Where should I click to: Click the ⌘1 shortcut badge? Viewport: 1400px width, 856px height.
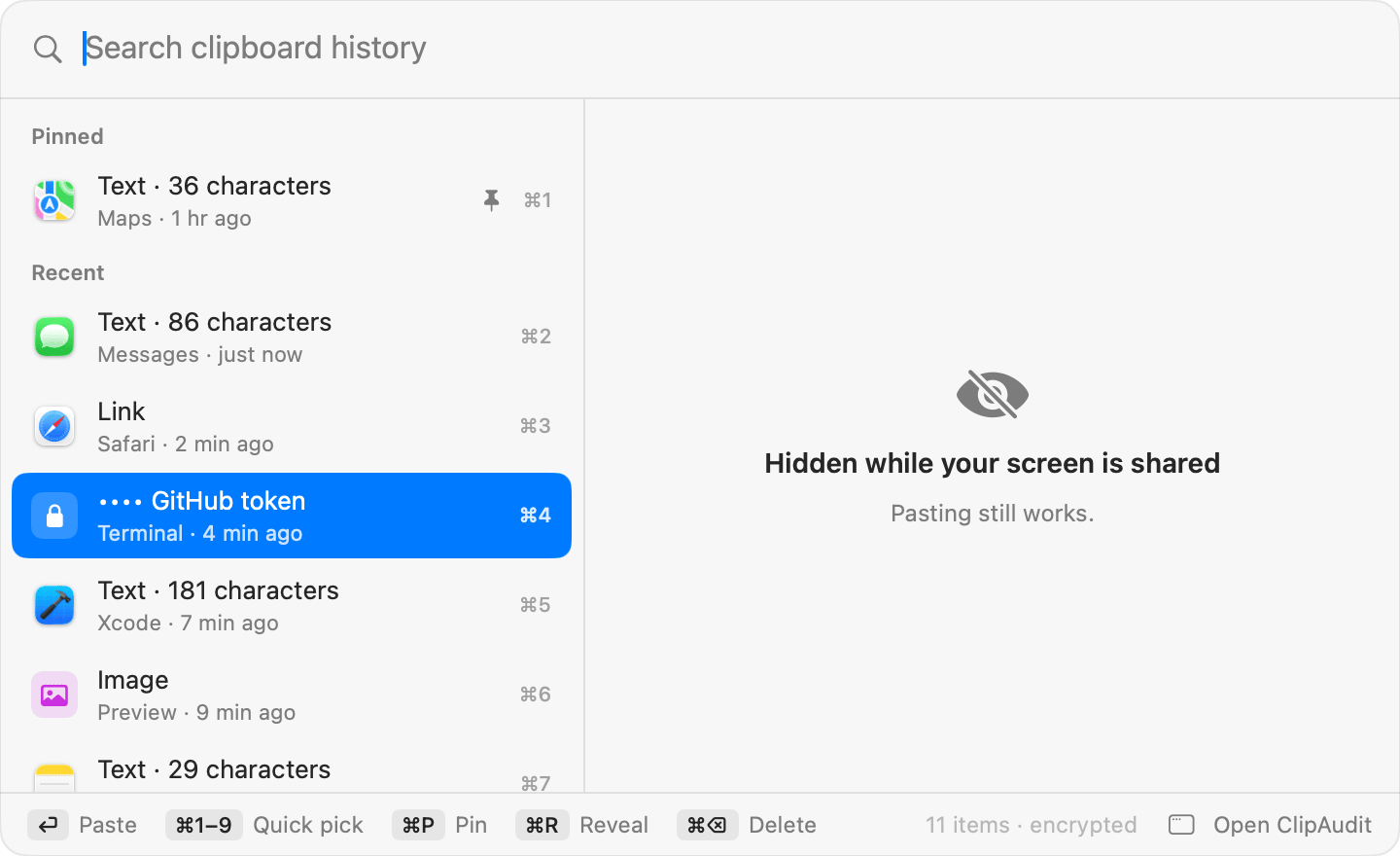(538, 200)
